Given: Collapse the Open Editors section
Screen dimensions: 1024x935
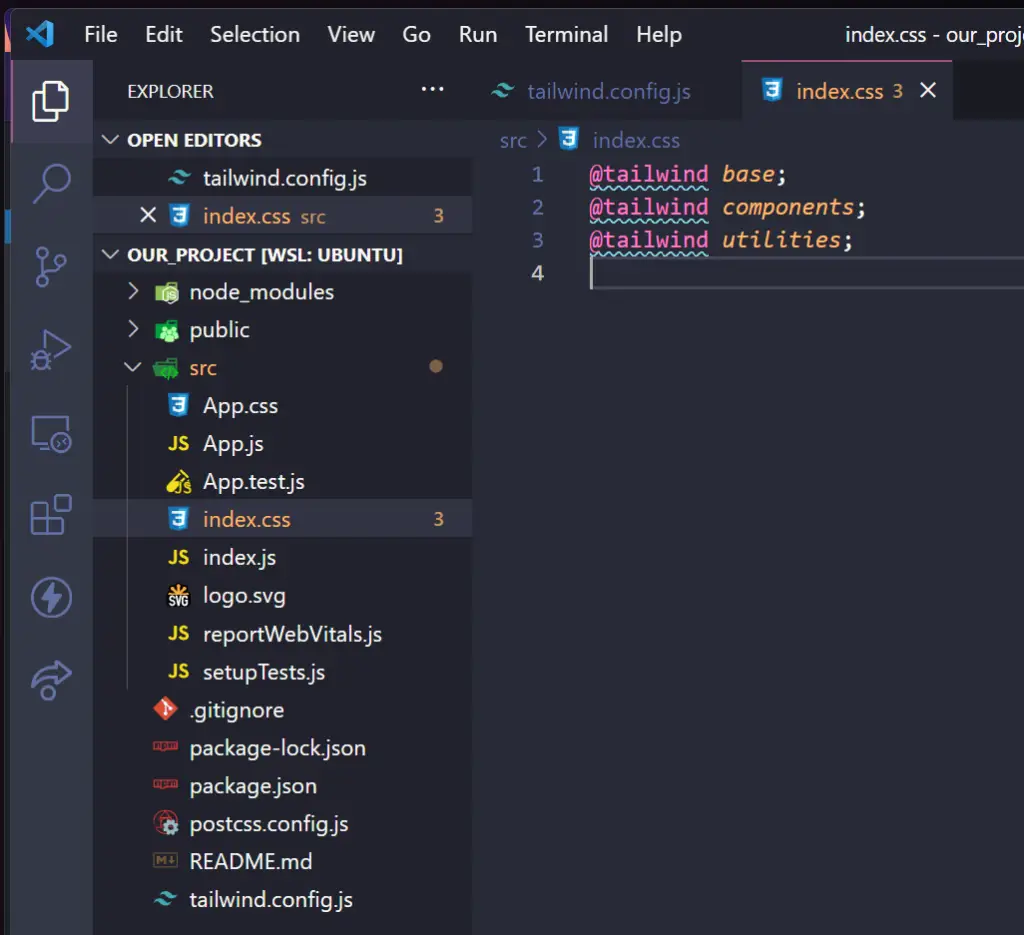Looking at the screenshot, I should click(110, 140).
